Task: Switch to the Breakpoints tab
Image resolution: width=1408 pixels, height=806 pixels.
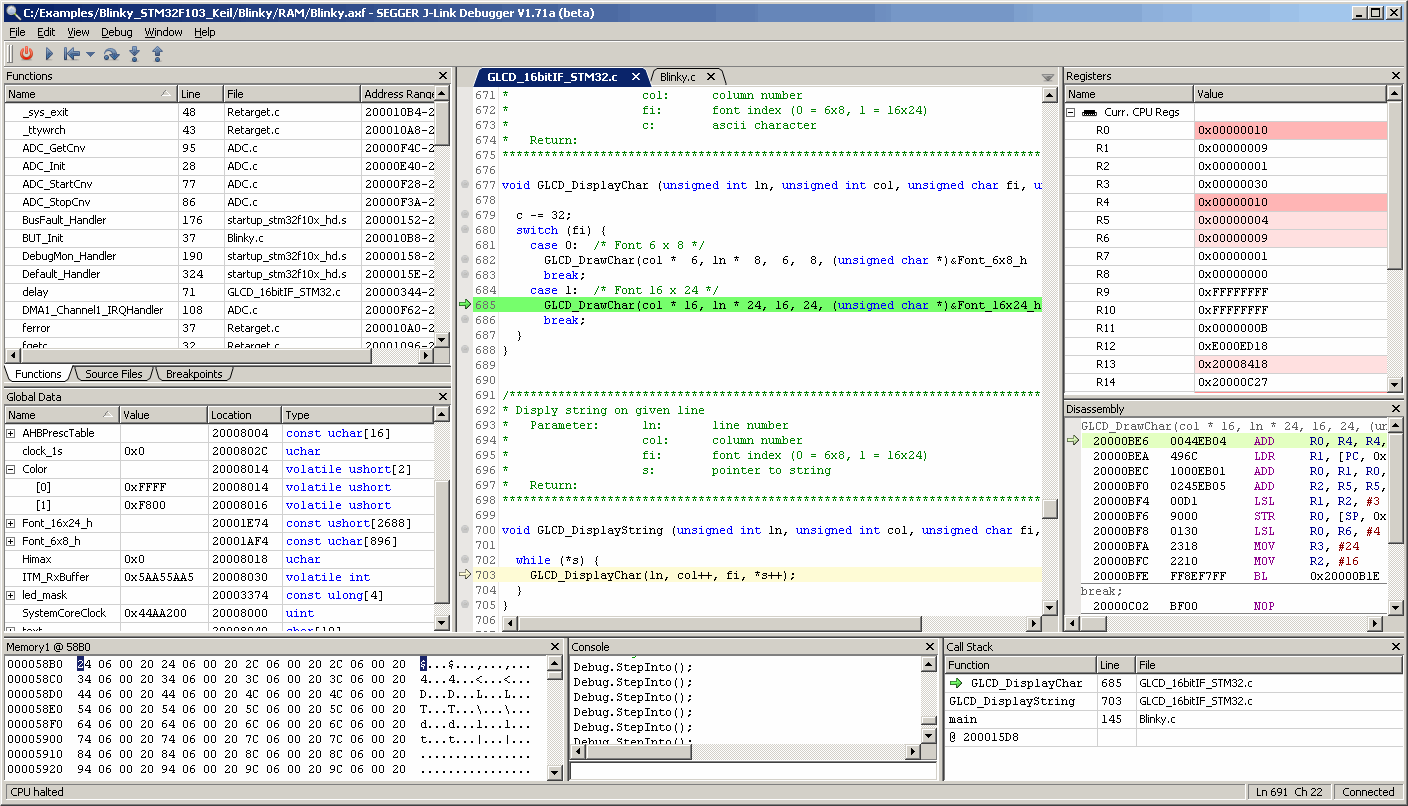Action: click(194, 374)
